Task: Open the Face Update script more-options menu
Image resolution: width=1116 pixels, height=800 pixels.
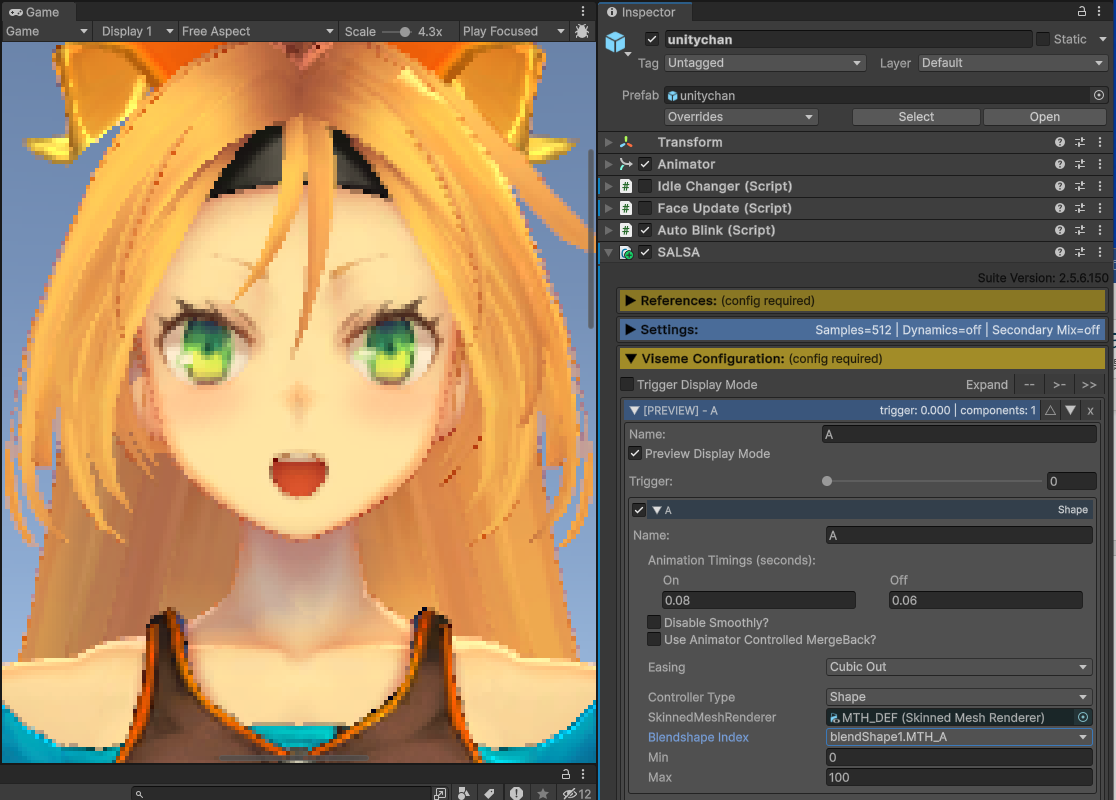Action: (x=1100, y=209)
